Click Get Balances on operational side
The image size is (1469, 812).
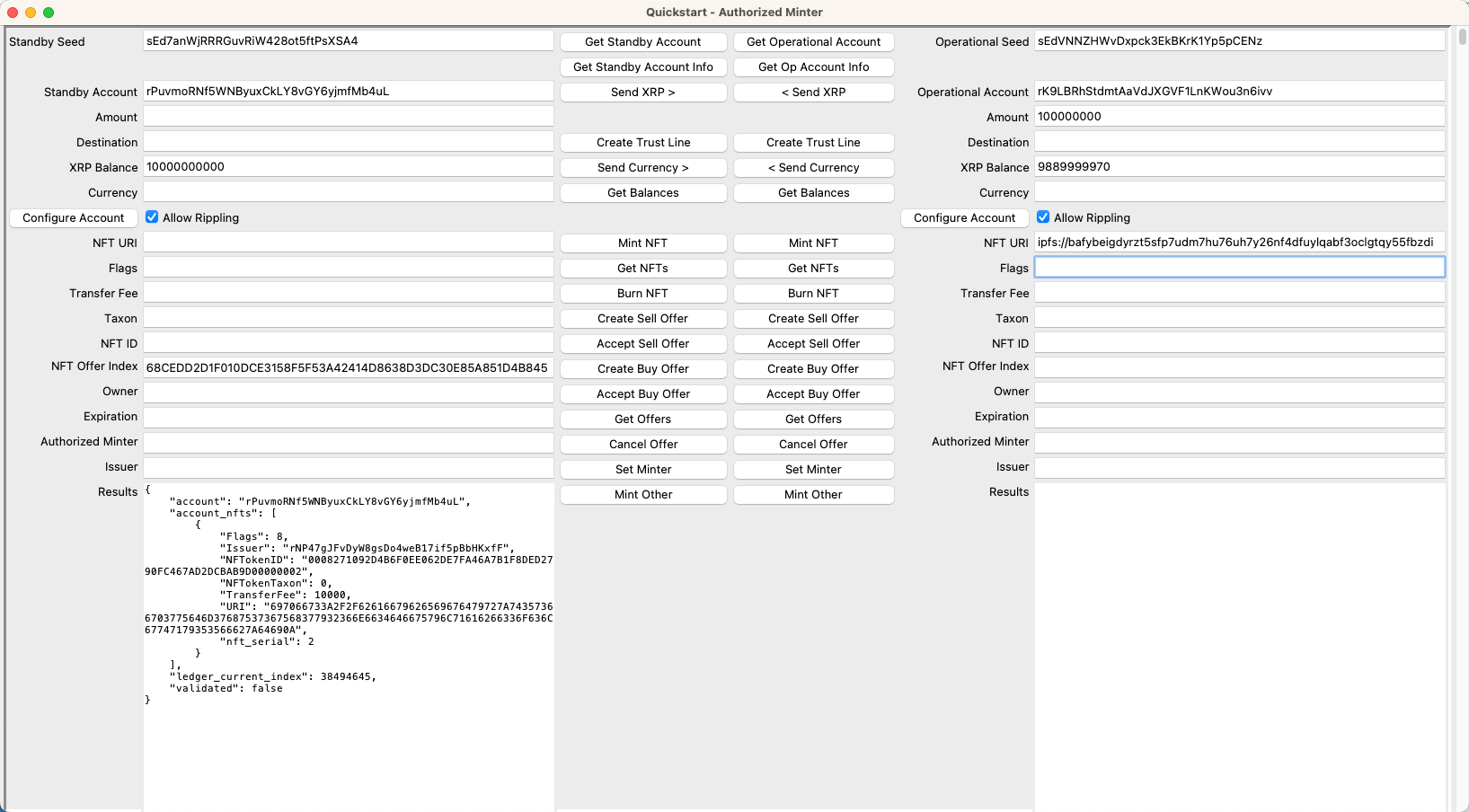point(813,192)
